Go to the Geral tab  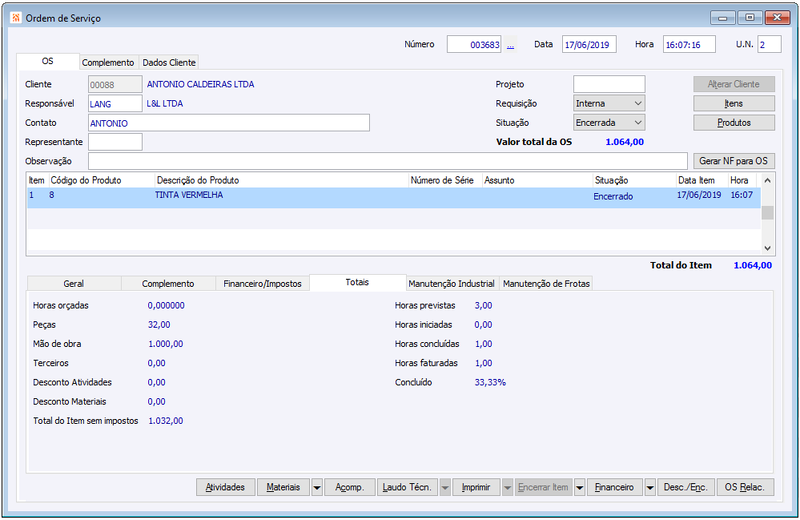[74, 284]
